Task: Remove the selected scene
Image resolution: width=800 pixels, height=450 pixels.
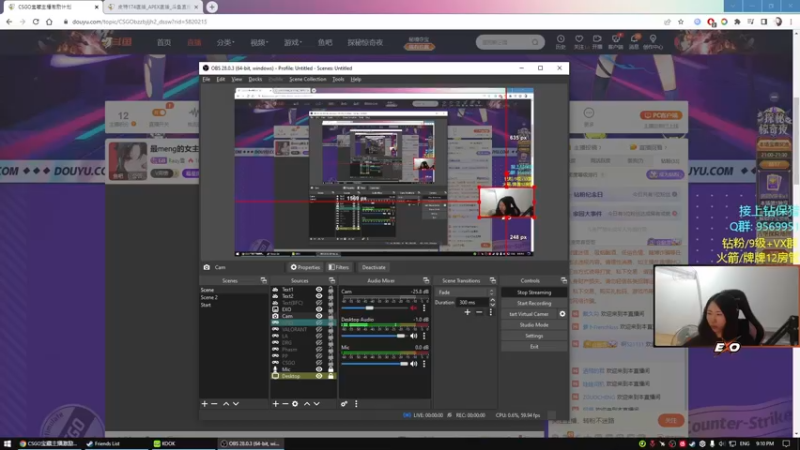Action: (x=214, y=404)
